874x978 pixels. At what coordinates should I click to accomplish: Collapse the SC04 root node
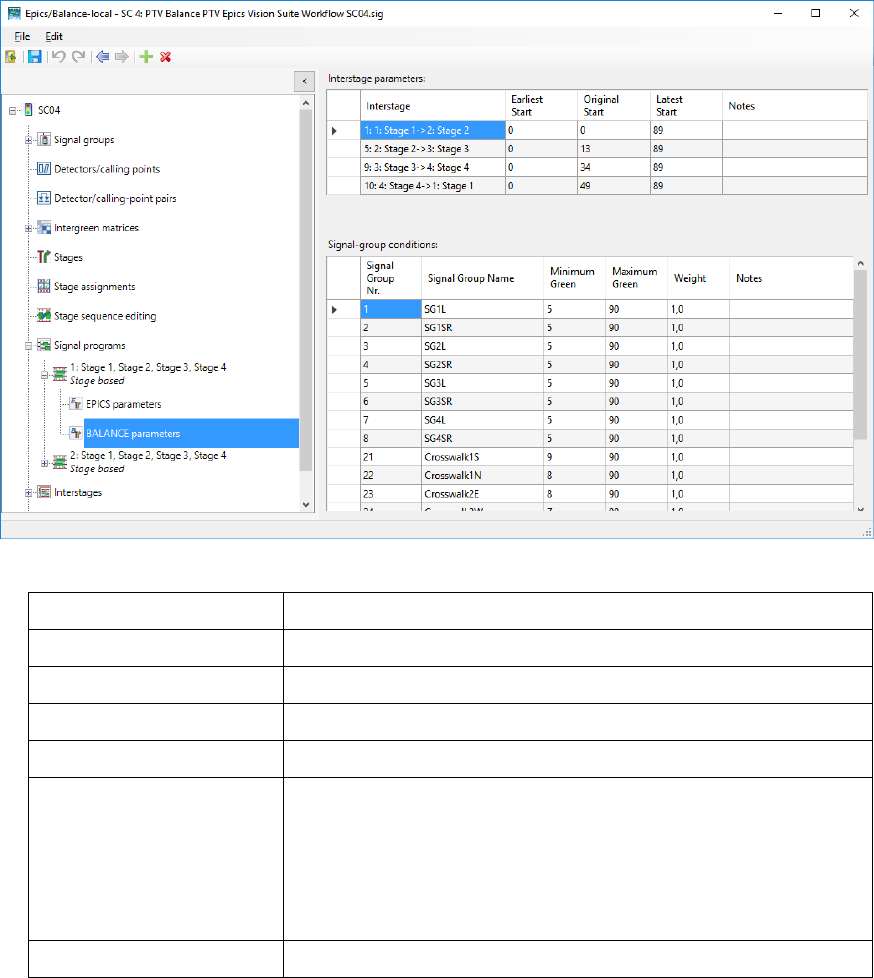(x=12, y=110)
